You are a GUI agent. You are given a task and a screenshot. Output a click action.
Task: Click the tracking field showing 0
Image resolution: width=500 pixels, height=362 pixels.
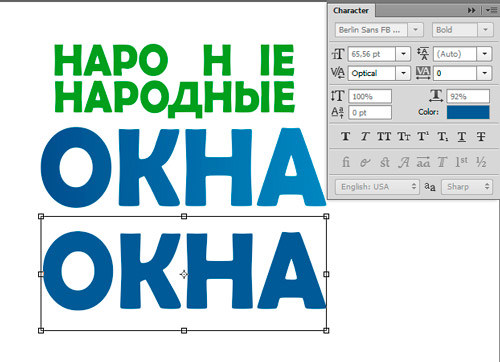(455, 73)
